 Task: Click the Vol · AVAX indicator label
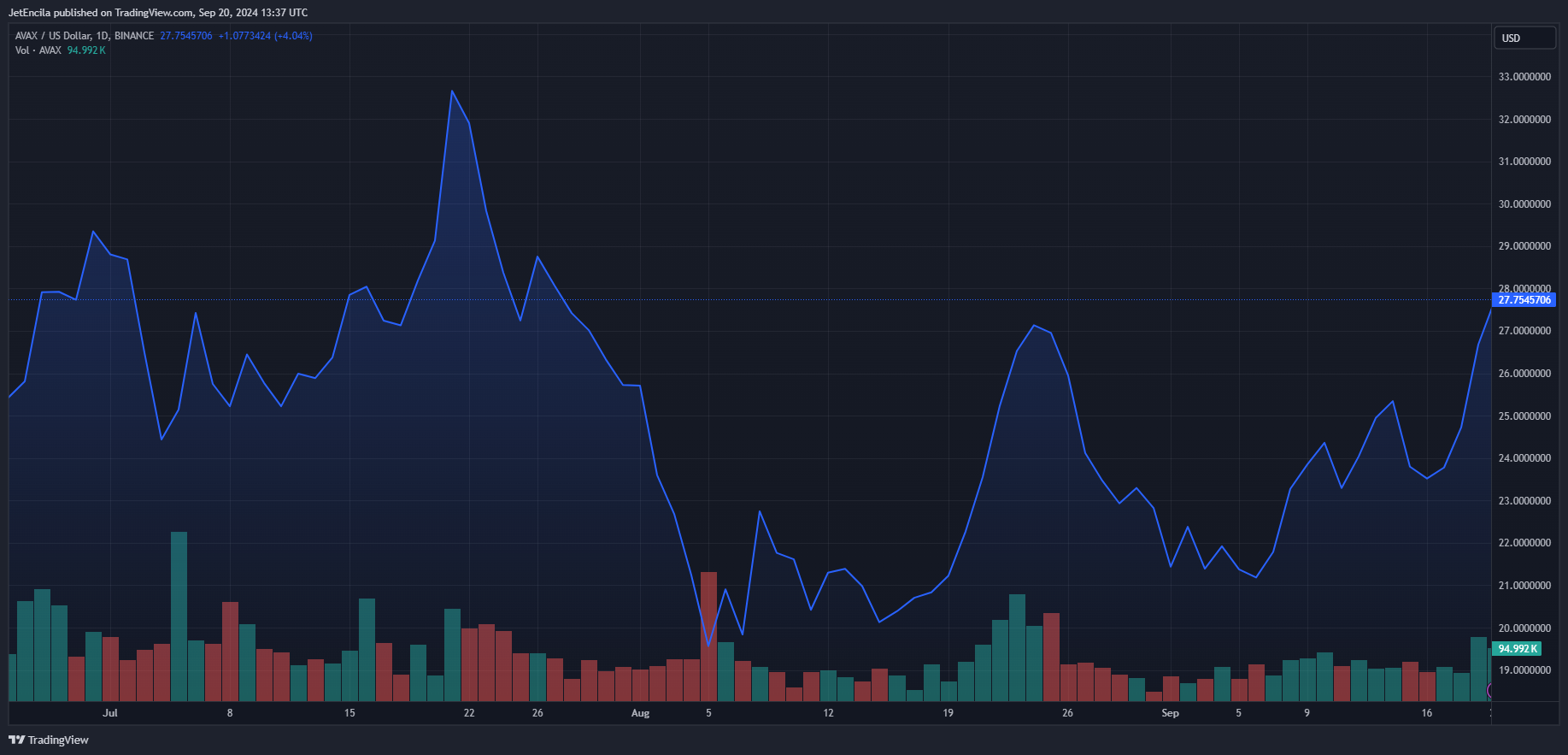tap(38, 50)
